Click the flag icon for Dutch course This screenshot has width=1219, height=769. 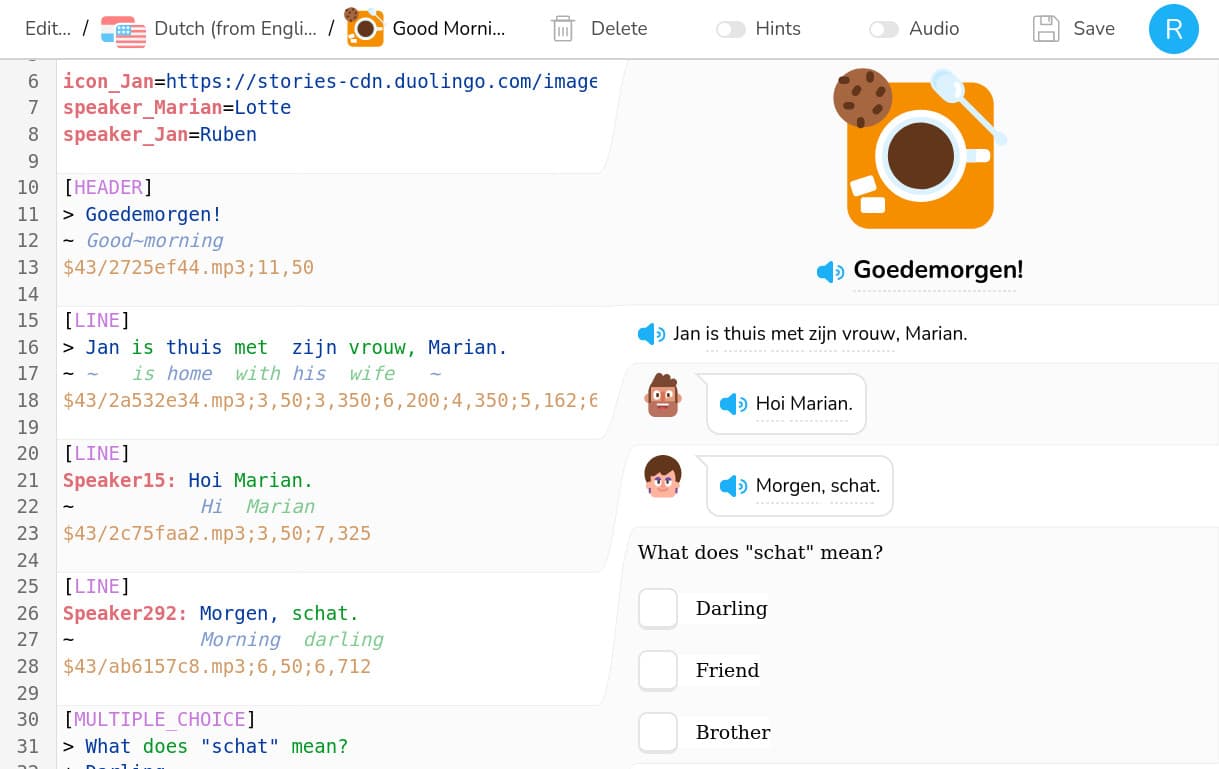click(x=123, y=29)
